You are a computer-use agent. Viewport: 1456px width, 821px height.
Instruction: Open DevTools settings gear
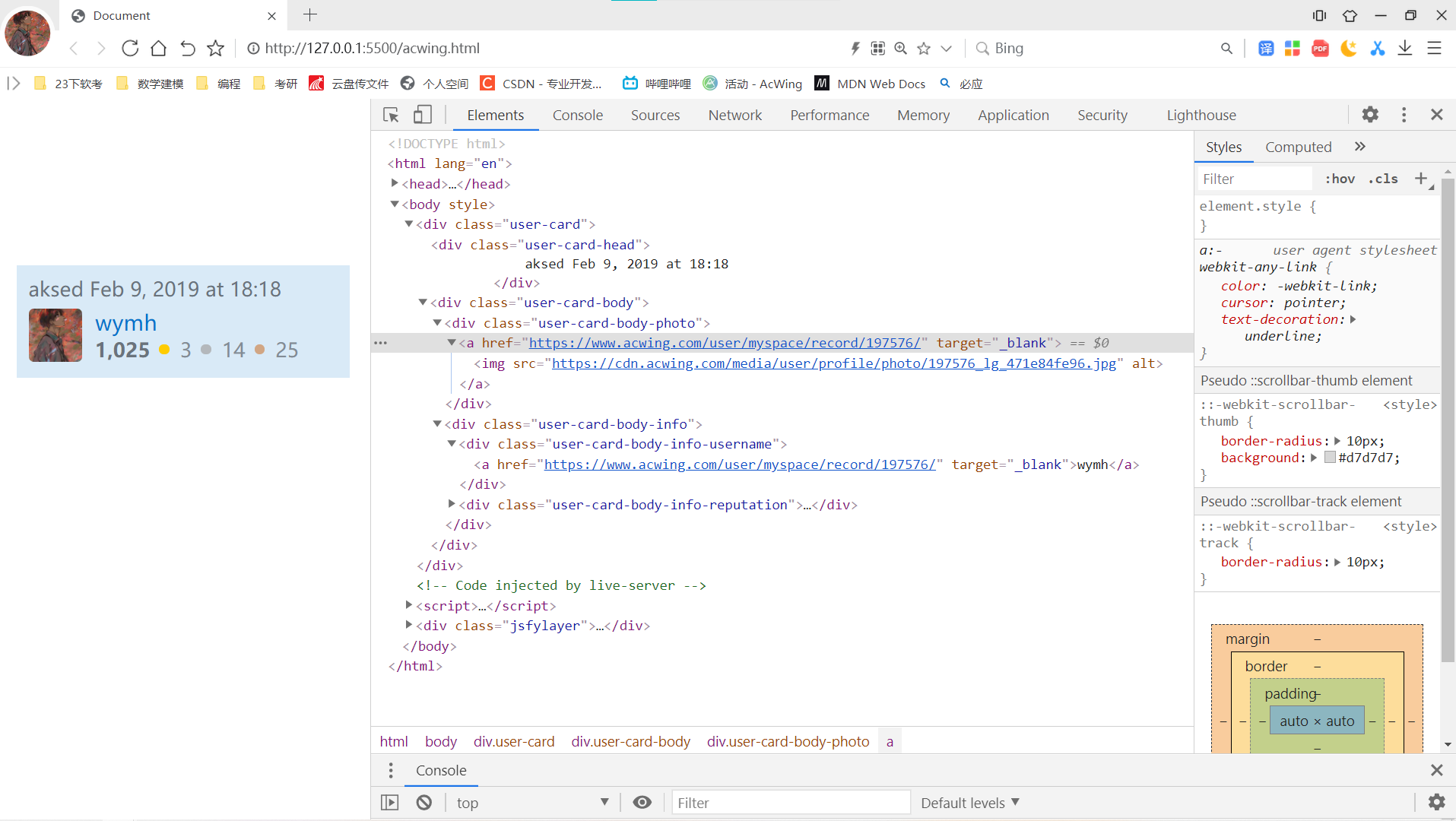tap(1370, 115)
